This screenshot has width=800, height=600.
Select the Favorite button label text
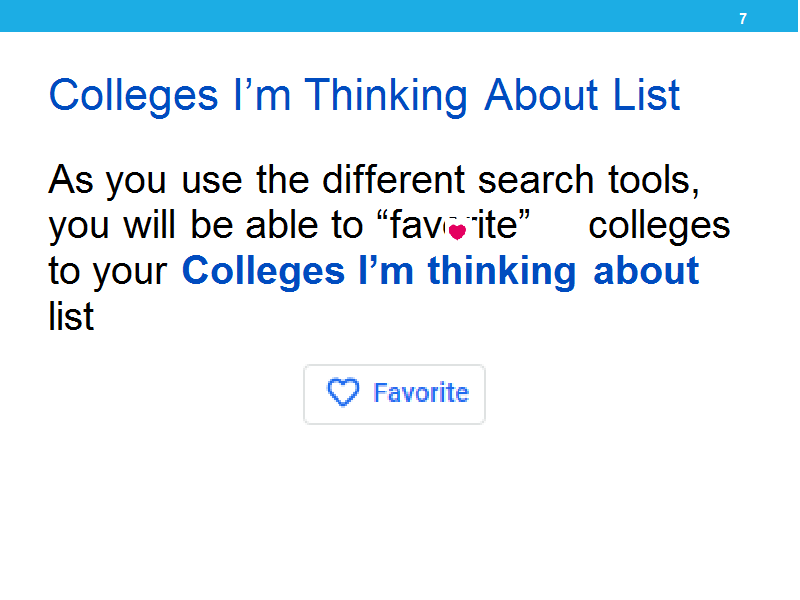tap(421, 393)
